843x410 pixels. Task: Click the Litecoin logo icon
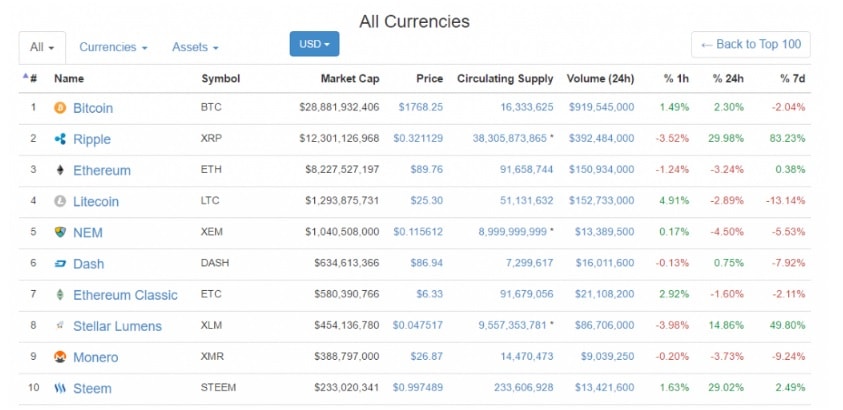click(60, 201)
